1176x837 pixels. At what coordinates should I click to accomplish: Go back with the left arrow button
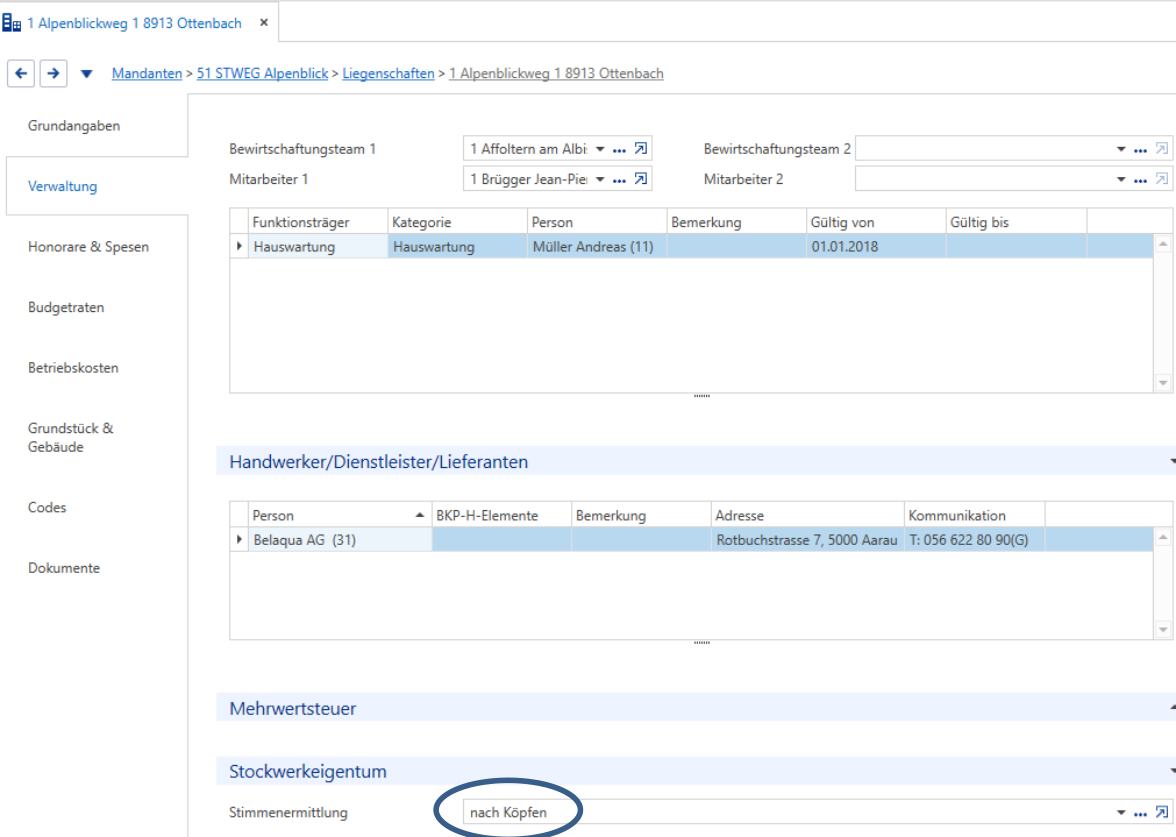click(x=21, y=74)
